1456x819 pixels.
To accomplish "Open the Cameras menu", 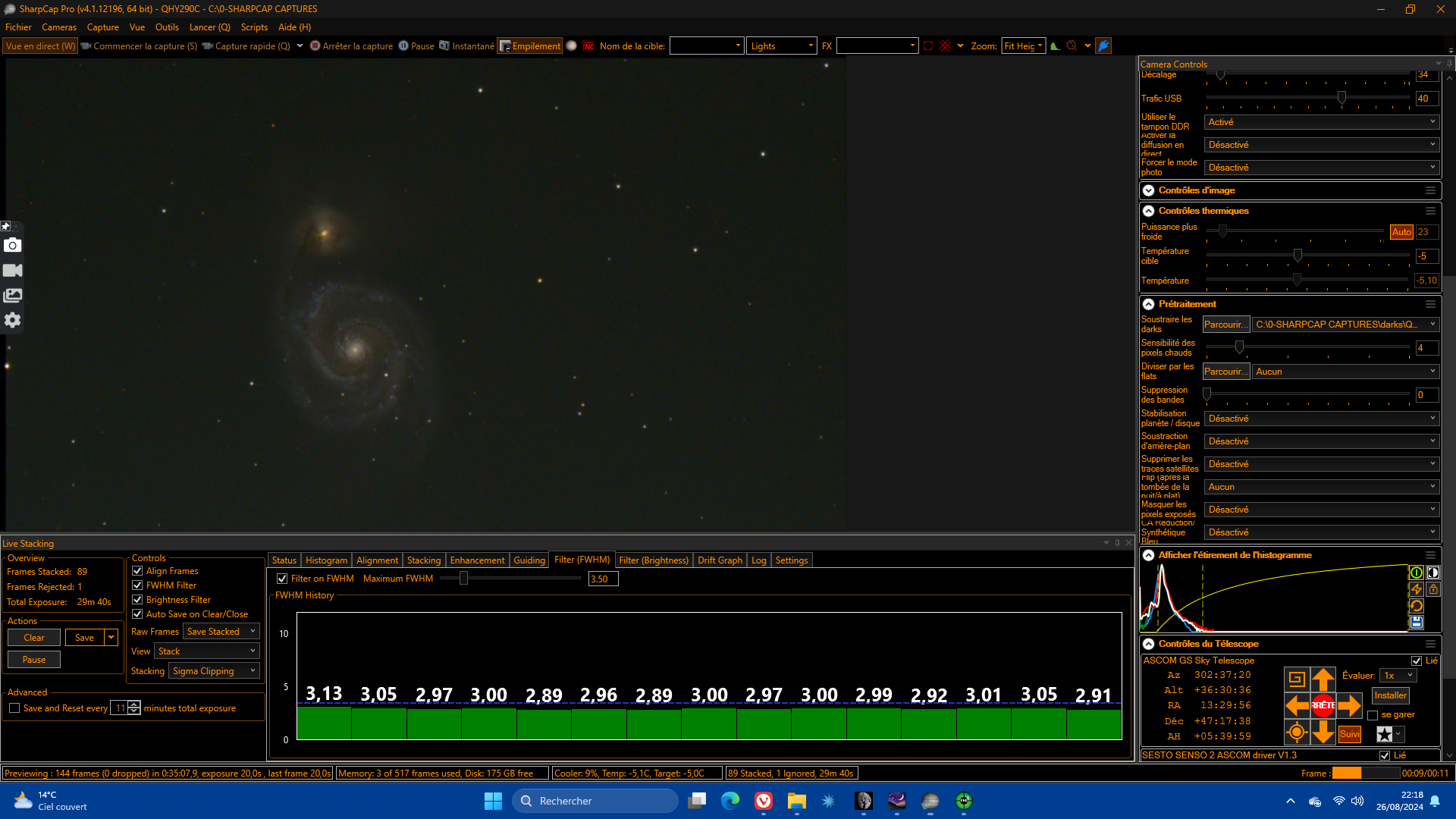I will coord(59,27).
